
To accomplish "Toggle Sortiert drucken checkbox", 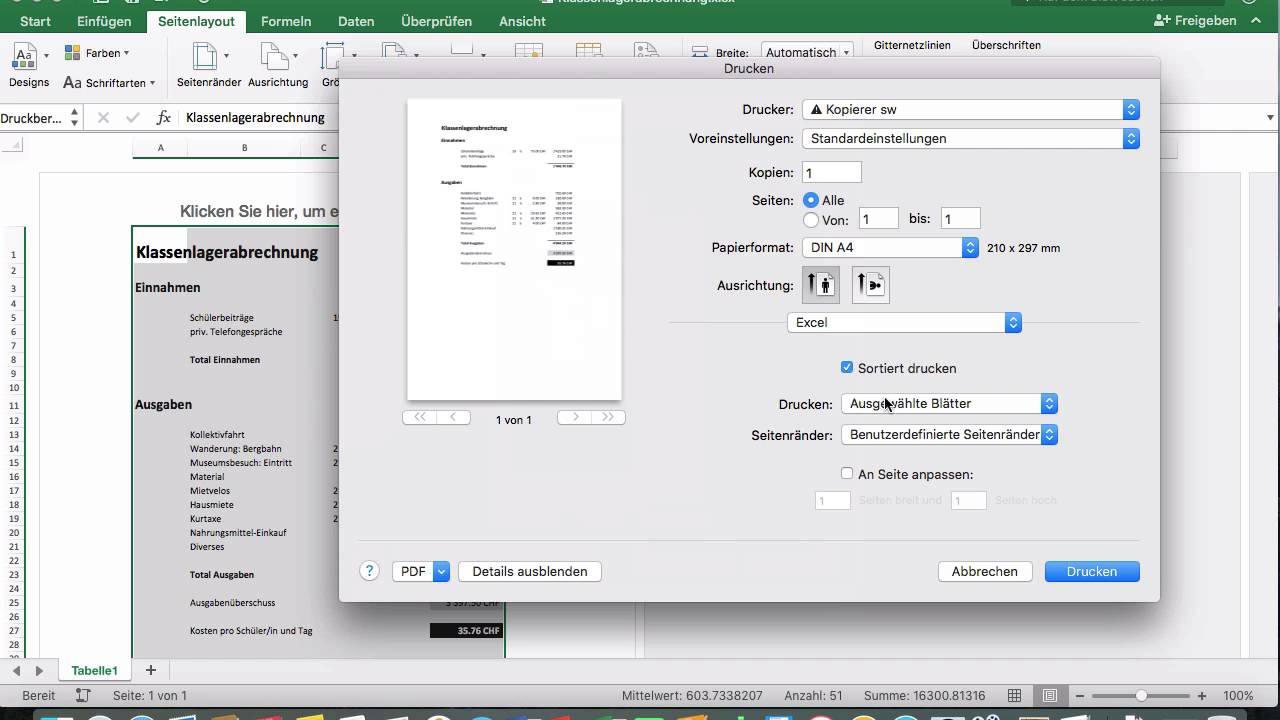I will click(847, 368).
